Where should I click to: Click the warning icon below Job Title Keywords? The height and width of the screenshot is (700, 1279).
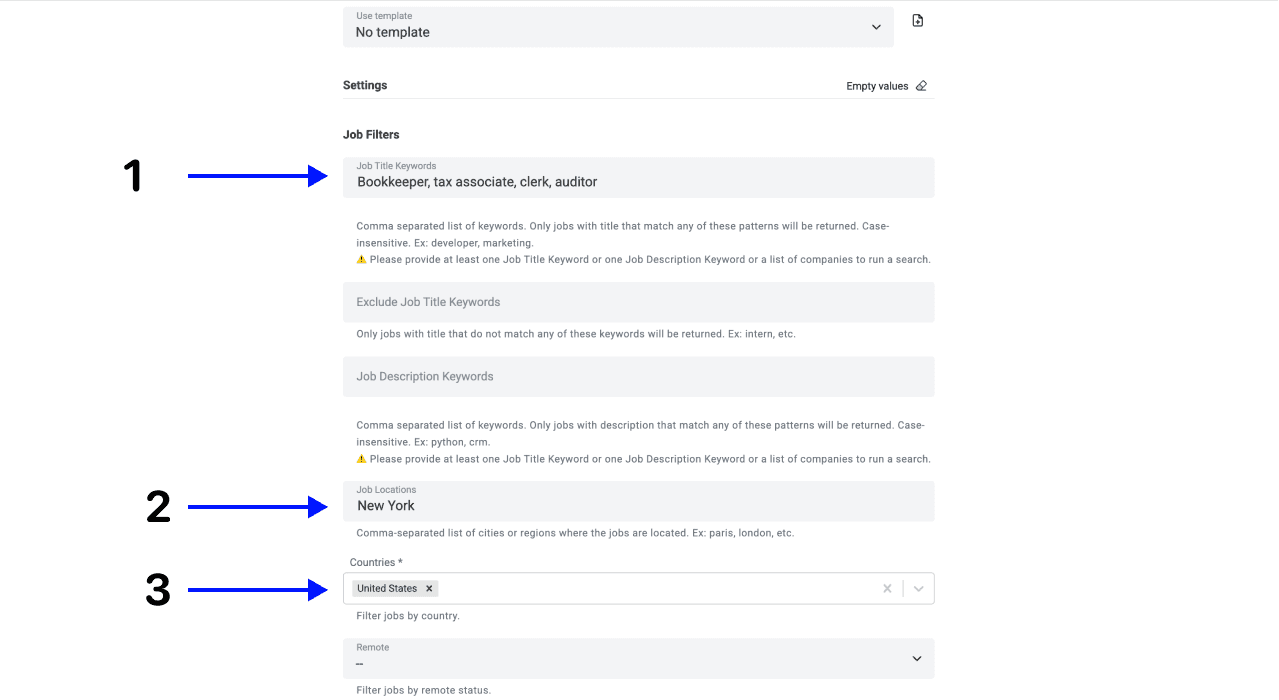pyautogui.click(x=361, y=259)
